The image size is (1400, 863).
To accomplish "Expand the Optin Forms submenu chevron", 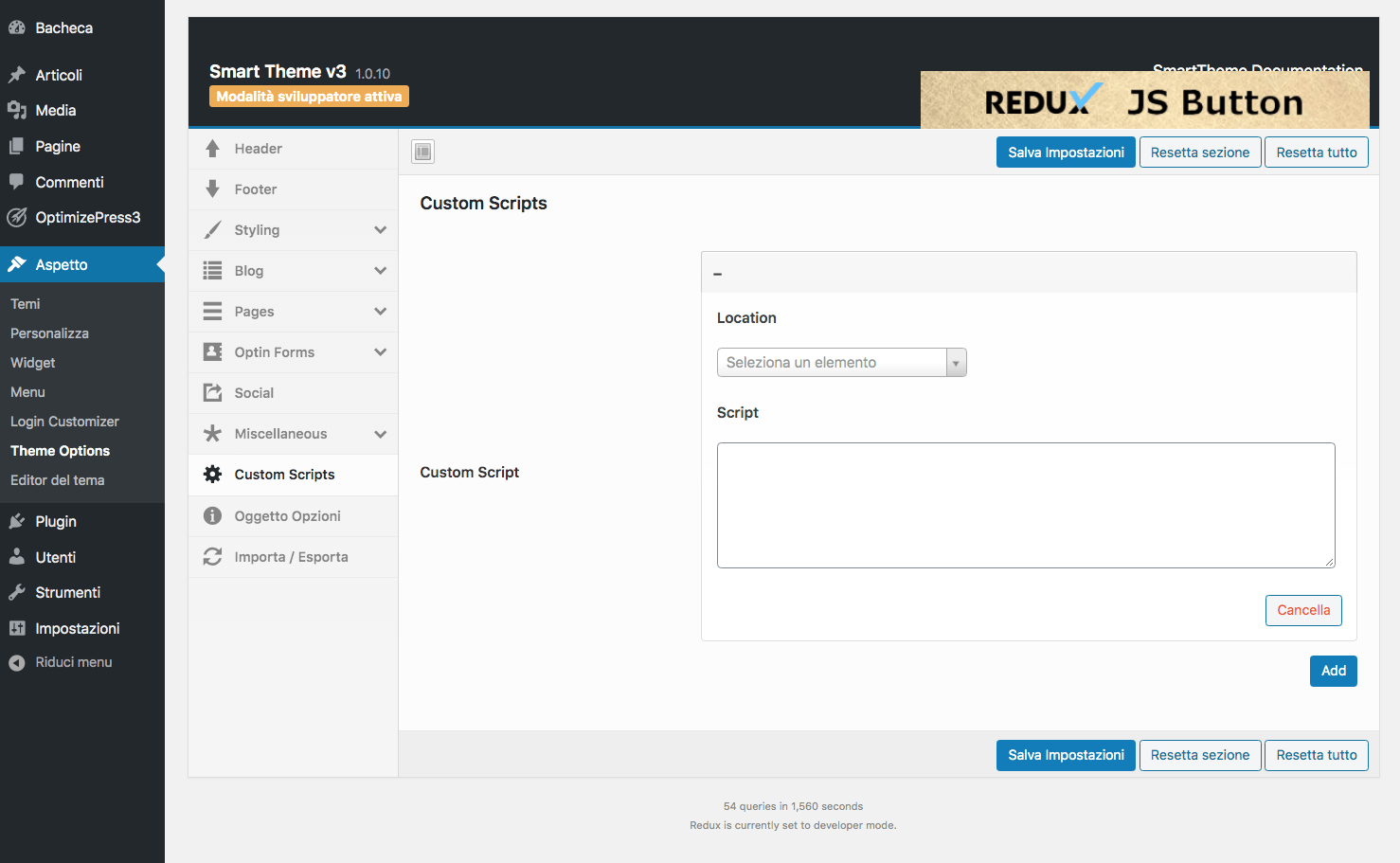I will point(380,352).
